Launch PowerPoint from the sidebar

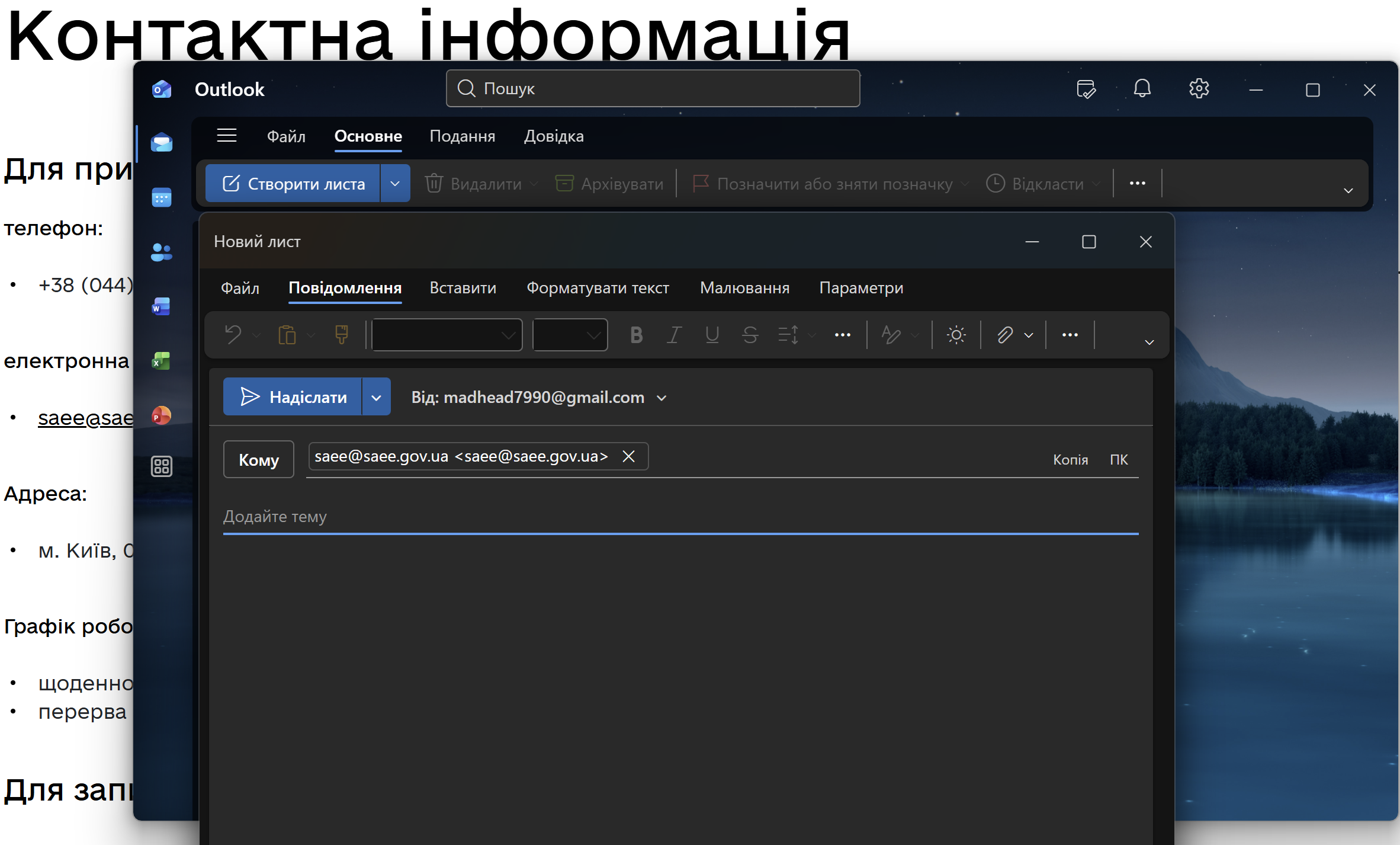161,415
